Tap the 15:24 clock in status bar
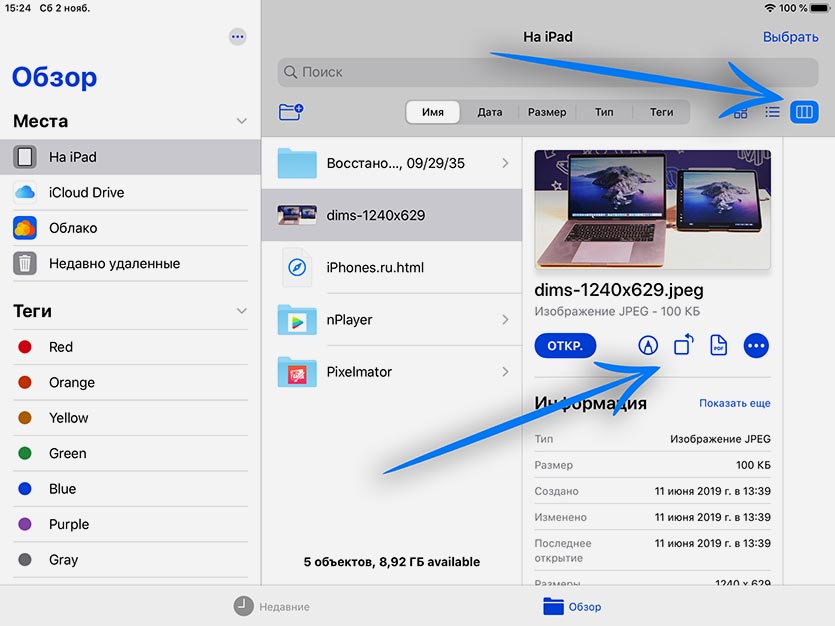 pyautogui.click(x=18, y=8)
